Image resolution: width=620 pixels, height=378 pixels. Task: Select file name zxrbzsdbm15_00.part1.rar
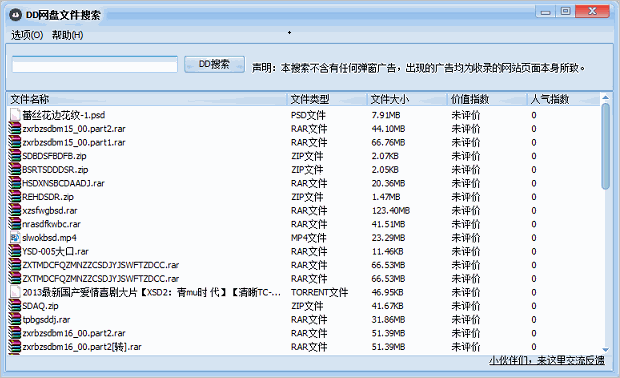tap(74, 142)
